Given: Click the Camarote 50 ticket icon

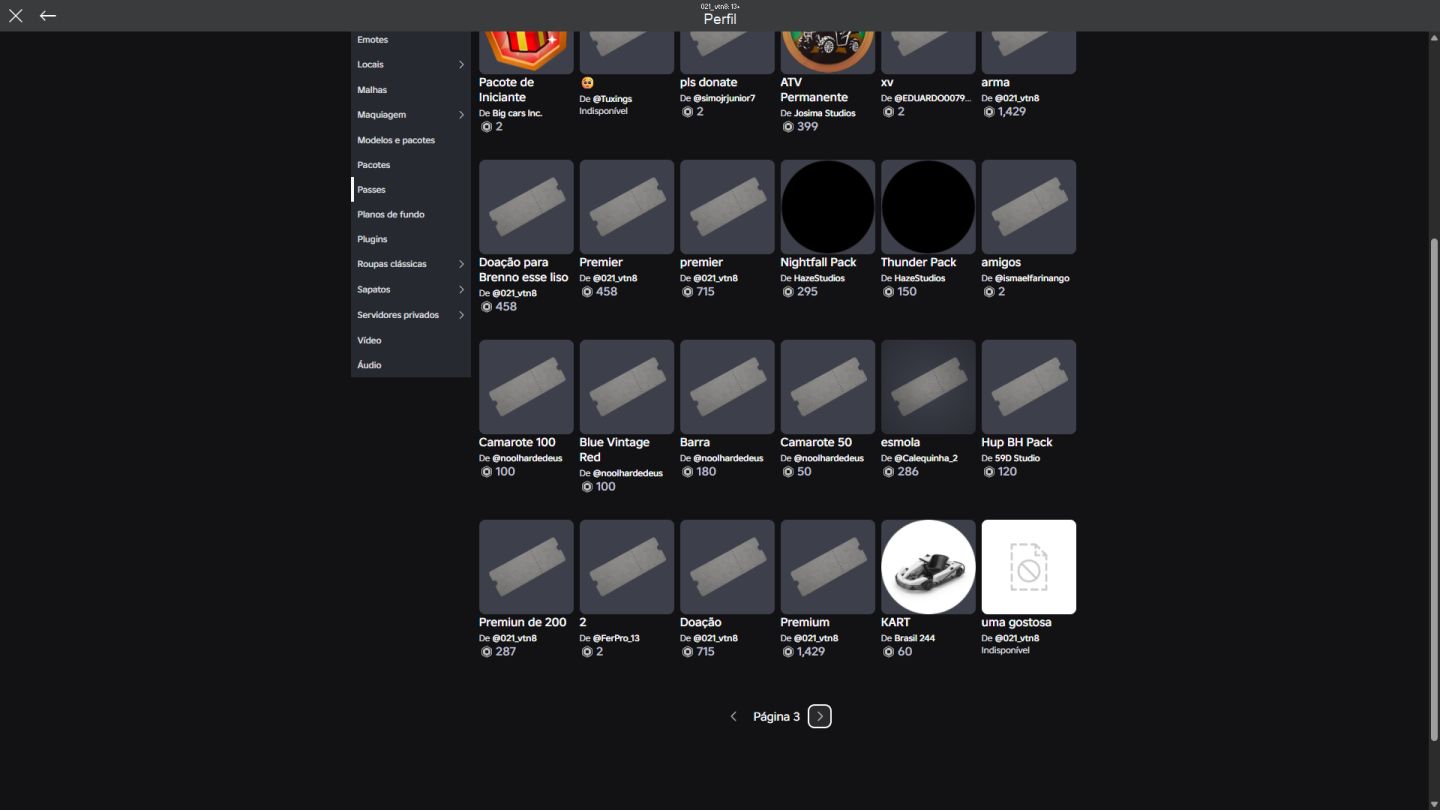Looking at the screenshot, I should [x=828, y=387].
